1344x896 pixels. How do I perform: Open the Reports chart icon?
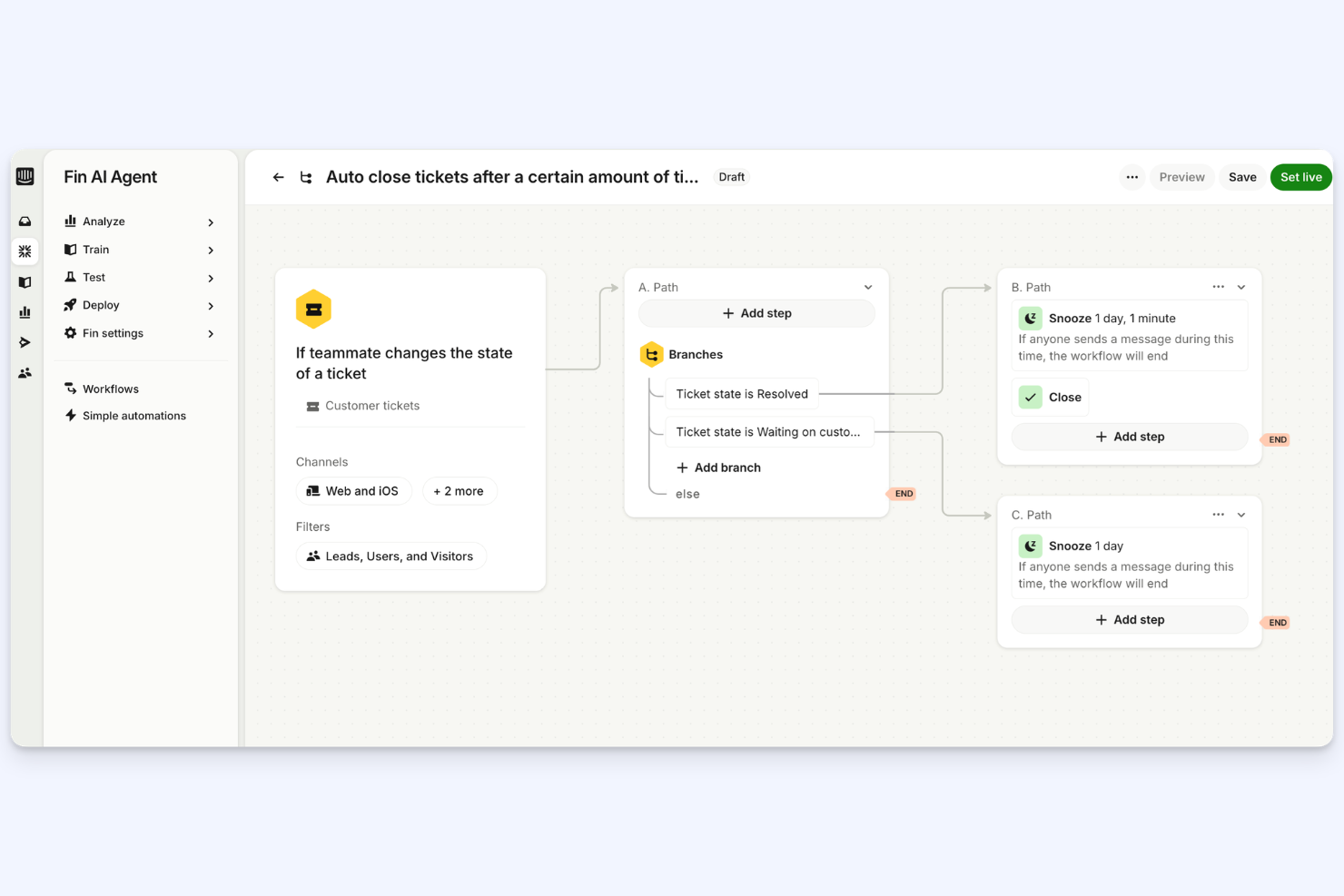point(25,311)
